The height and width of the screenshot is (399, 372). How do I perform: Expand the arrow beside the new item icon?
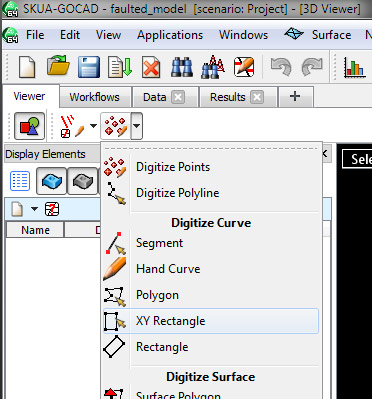[x=34, y=209]
